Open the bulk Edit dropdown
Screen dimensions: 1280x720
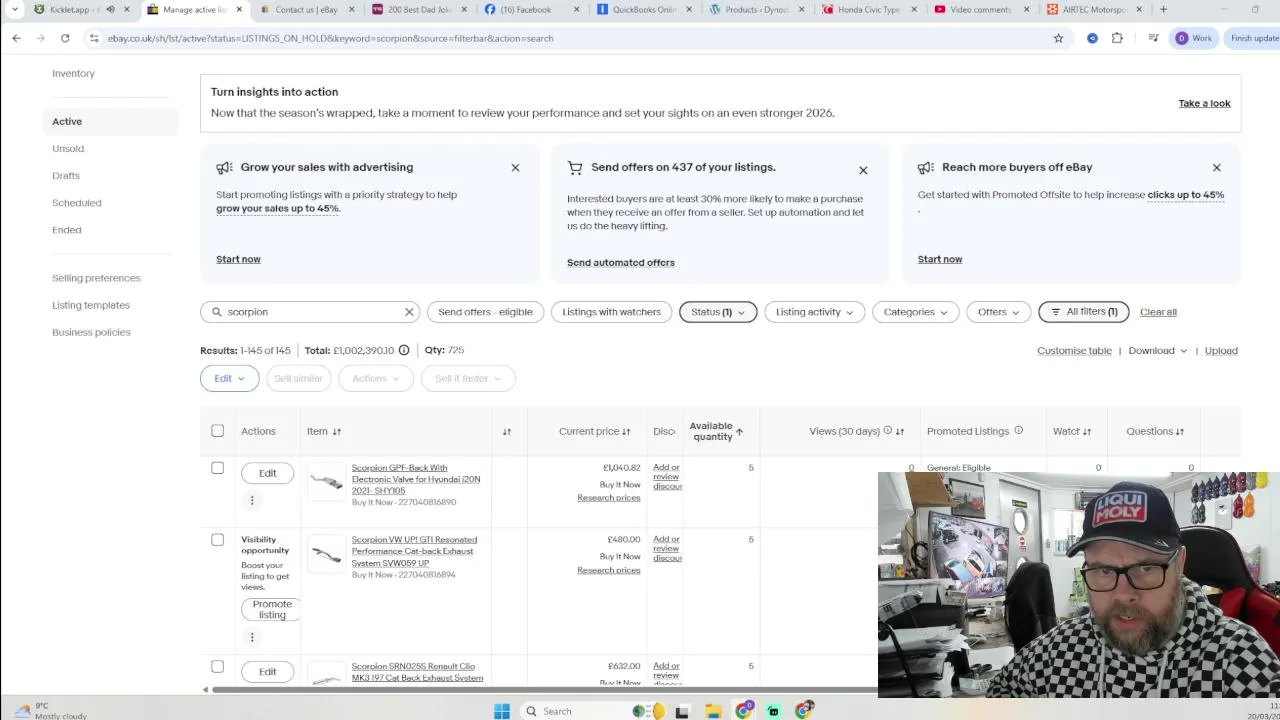pyautogui.click(x=229, y=378)
